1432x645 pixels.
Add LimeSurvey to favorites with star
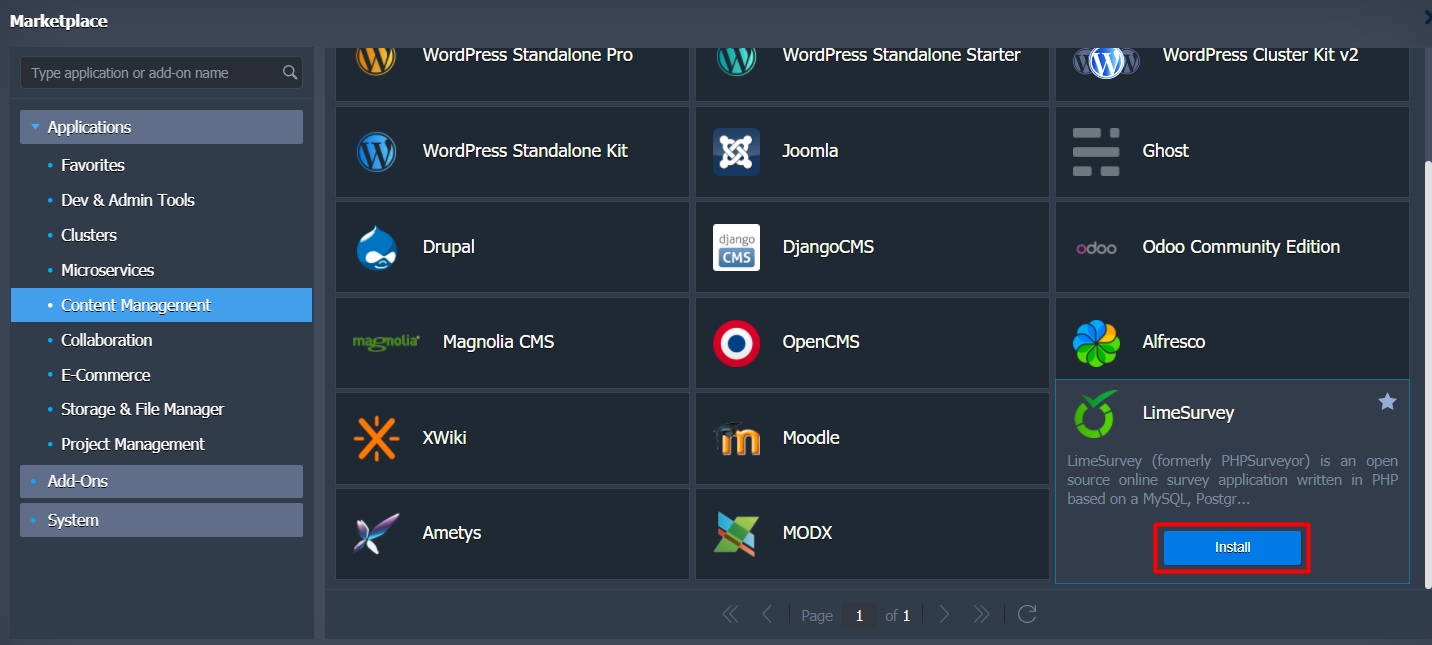[1387, 402]
